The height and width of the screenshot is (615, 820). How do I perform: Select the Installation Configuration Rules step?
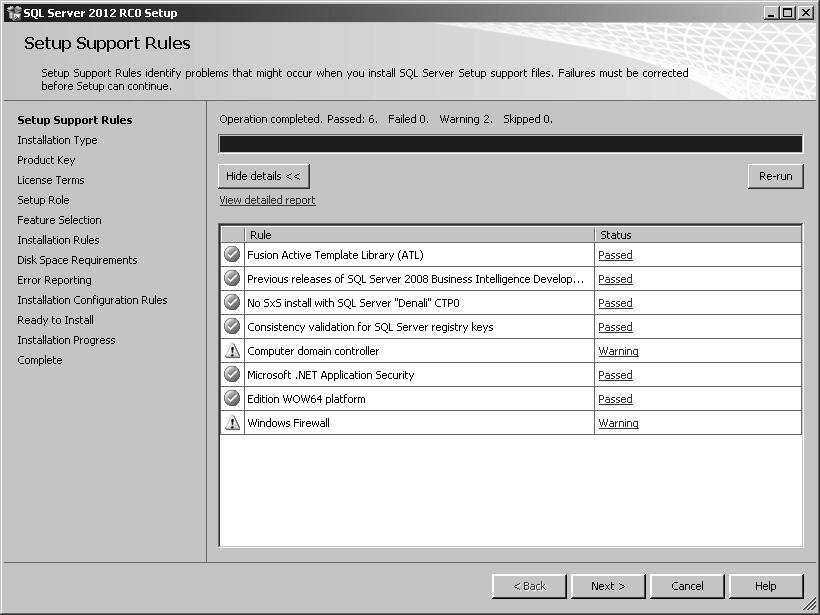coord(92,300)
